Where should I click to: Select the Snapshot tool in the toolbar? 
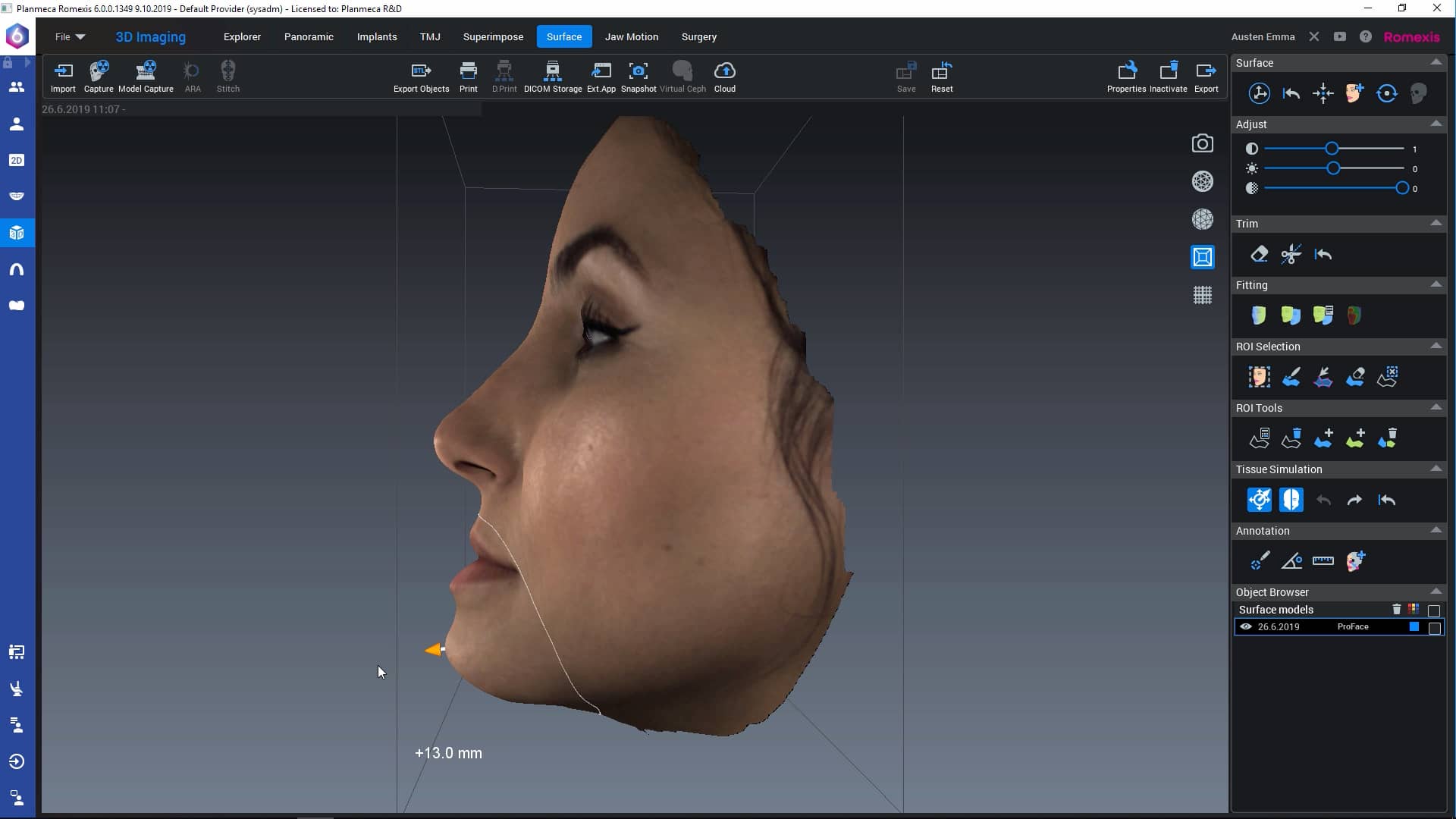(x=639, y=74)
